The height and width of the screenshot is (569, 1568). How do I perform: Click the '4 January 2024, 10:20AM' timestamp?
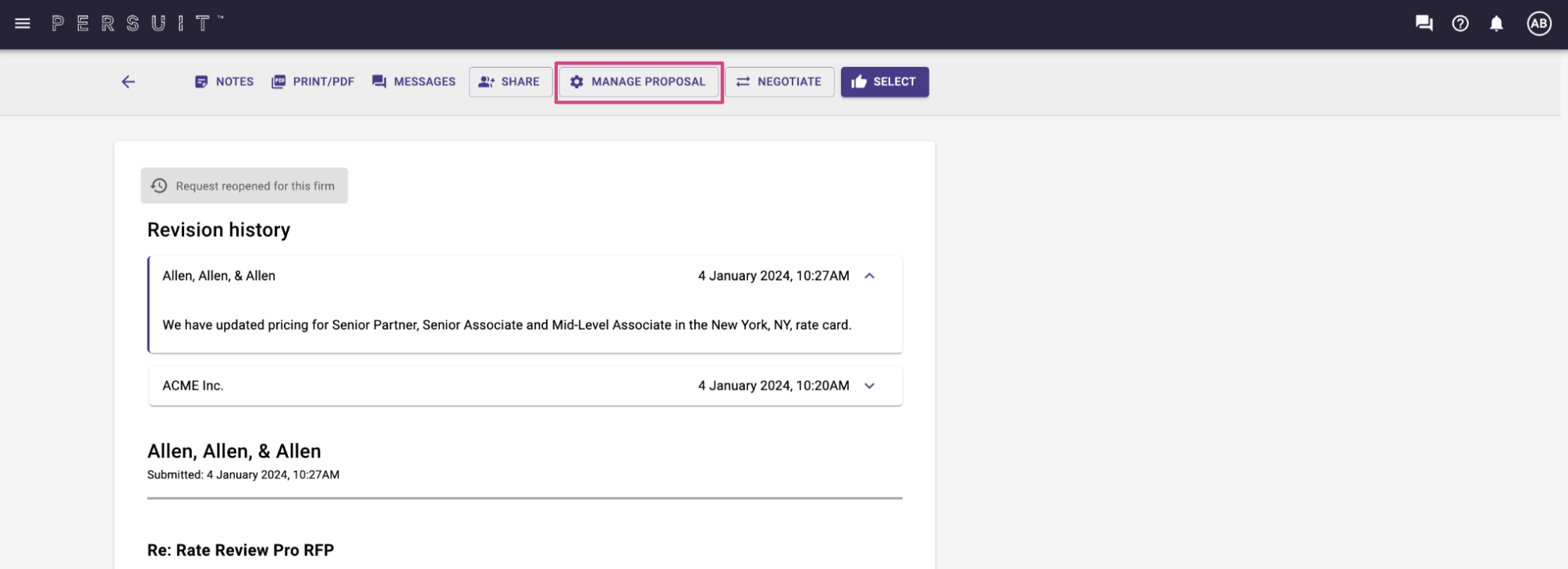coord(773,386)
